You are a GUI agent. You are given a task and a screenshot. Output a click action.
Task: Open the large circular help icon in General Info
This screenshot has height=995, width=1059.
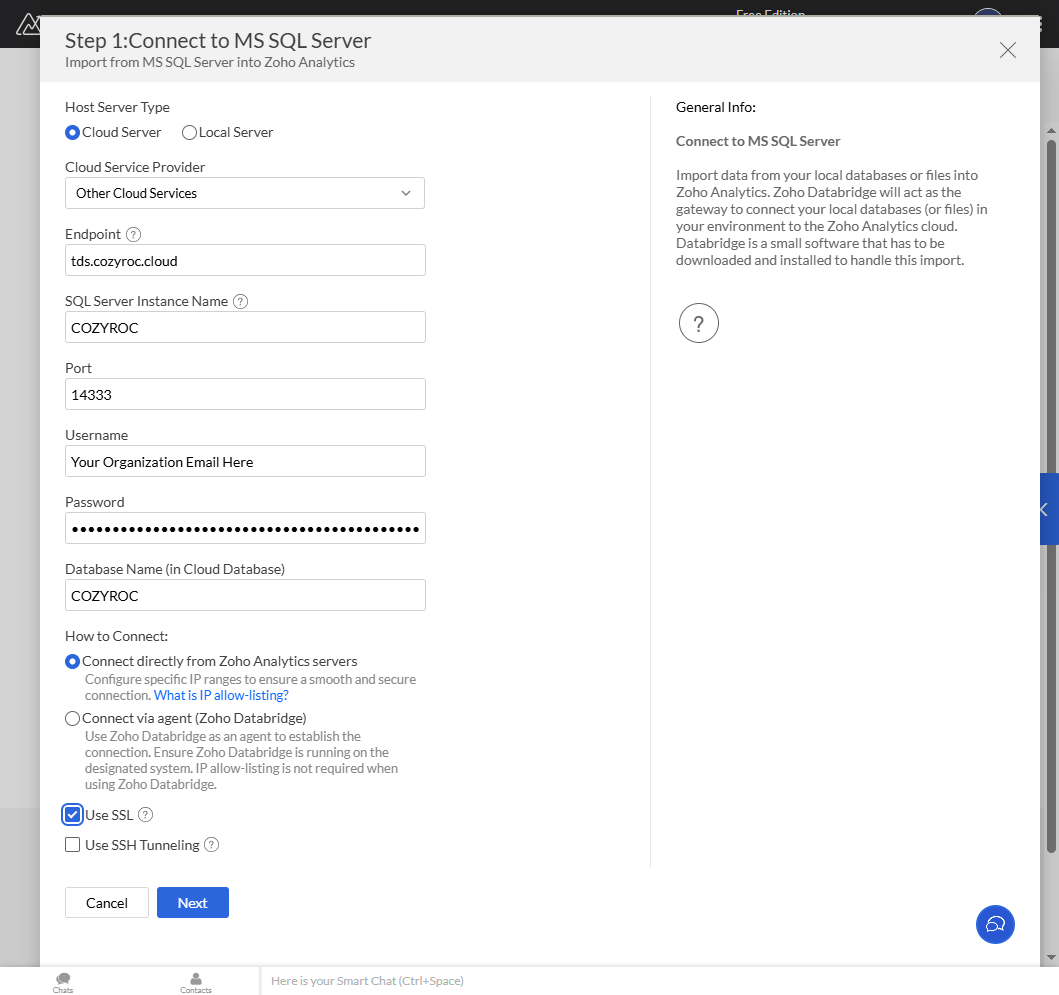point(698,323)
